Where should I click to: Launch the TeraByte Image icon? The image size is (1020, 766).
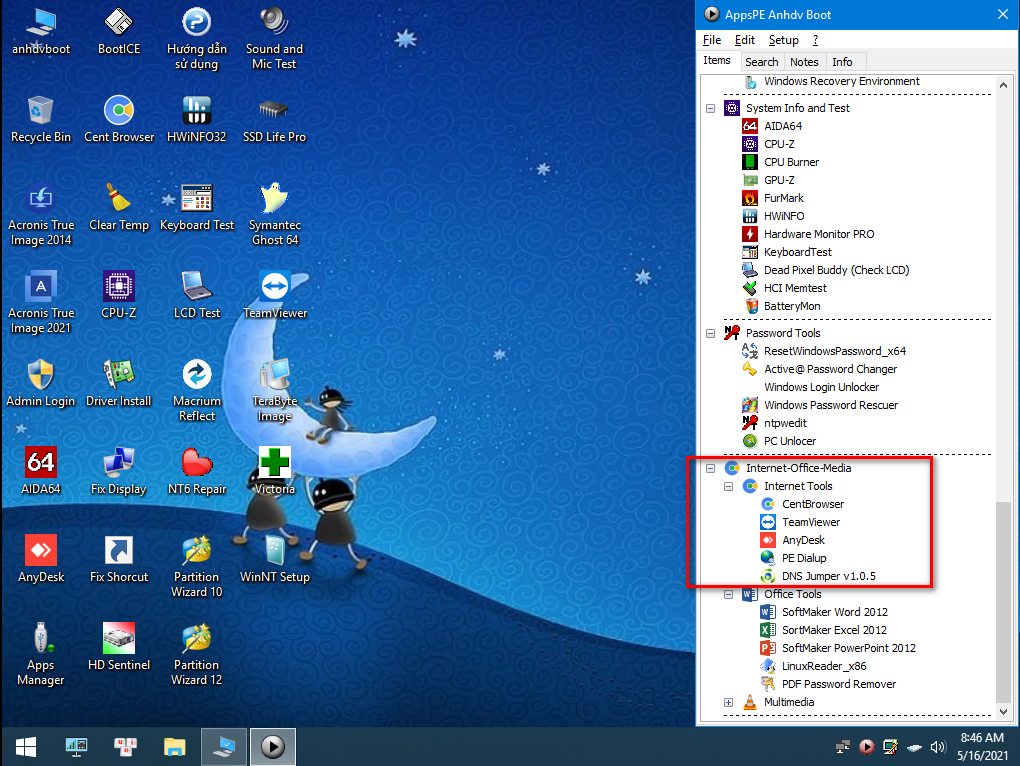coord(275,390)
